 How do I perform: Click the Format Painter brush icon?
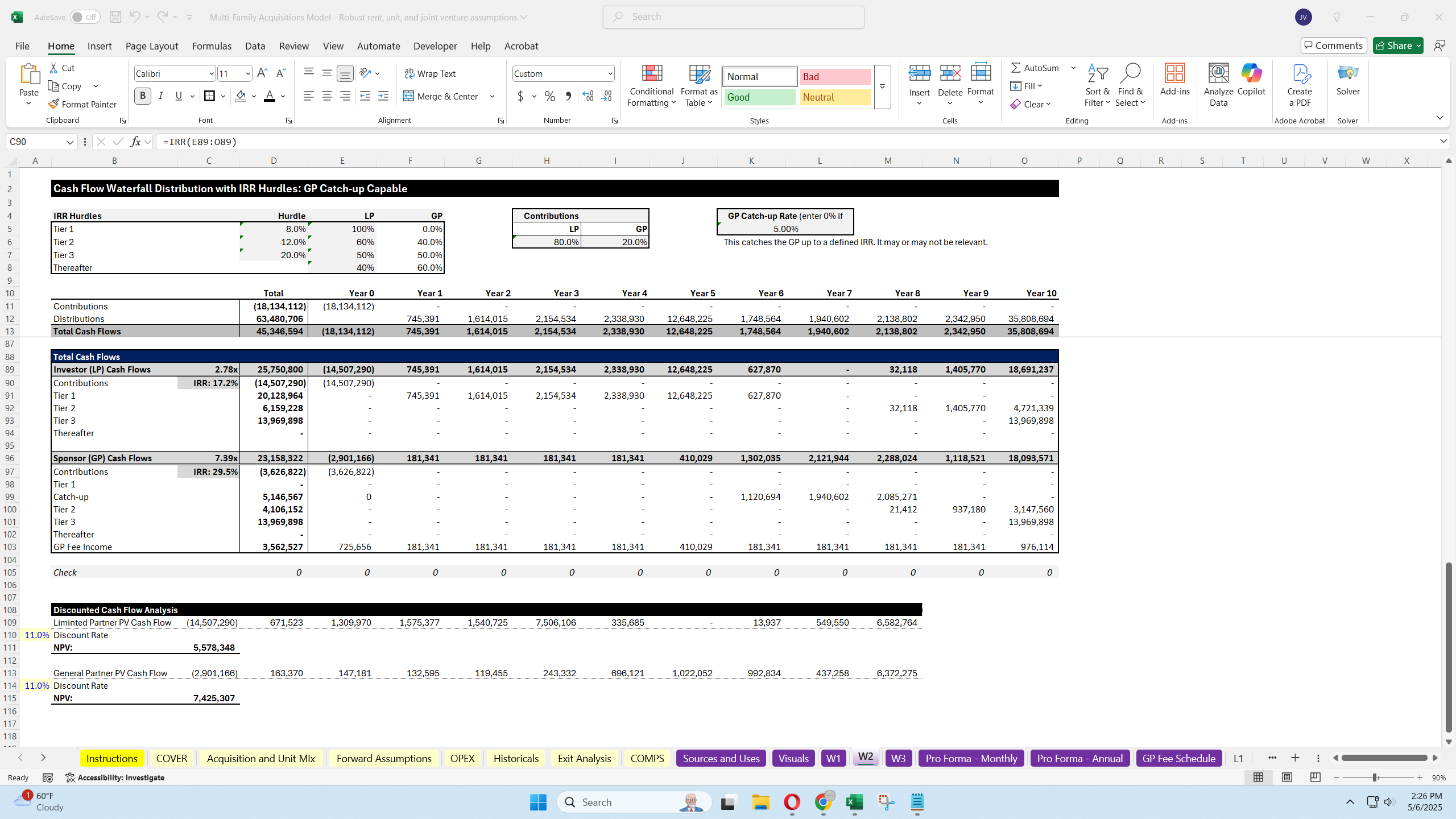pos(54,104)
